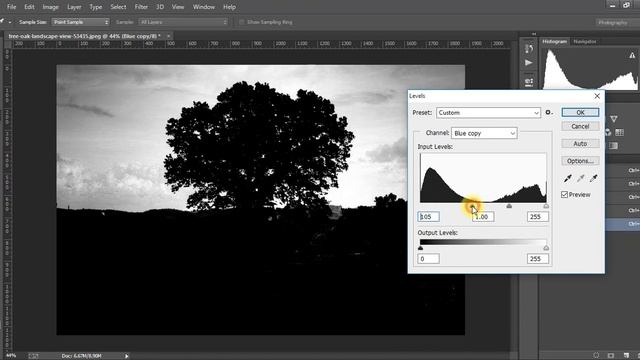Click the input shadow field showing 105
This screenshot has width=640, height=360.
pyautogui.click(x=429, y=217)
